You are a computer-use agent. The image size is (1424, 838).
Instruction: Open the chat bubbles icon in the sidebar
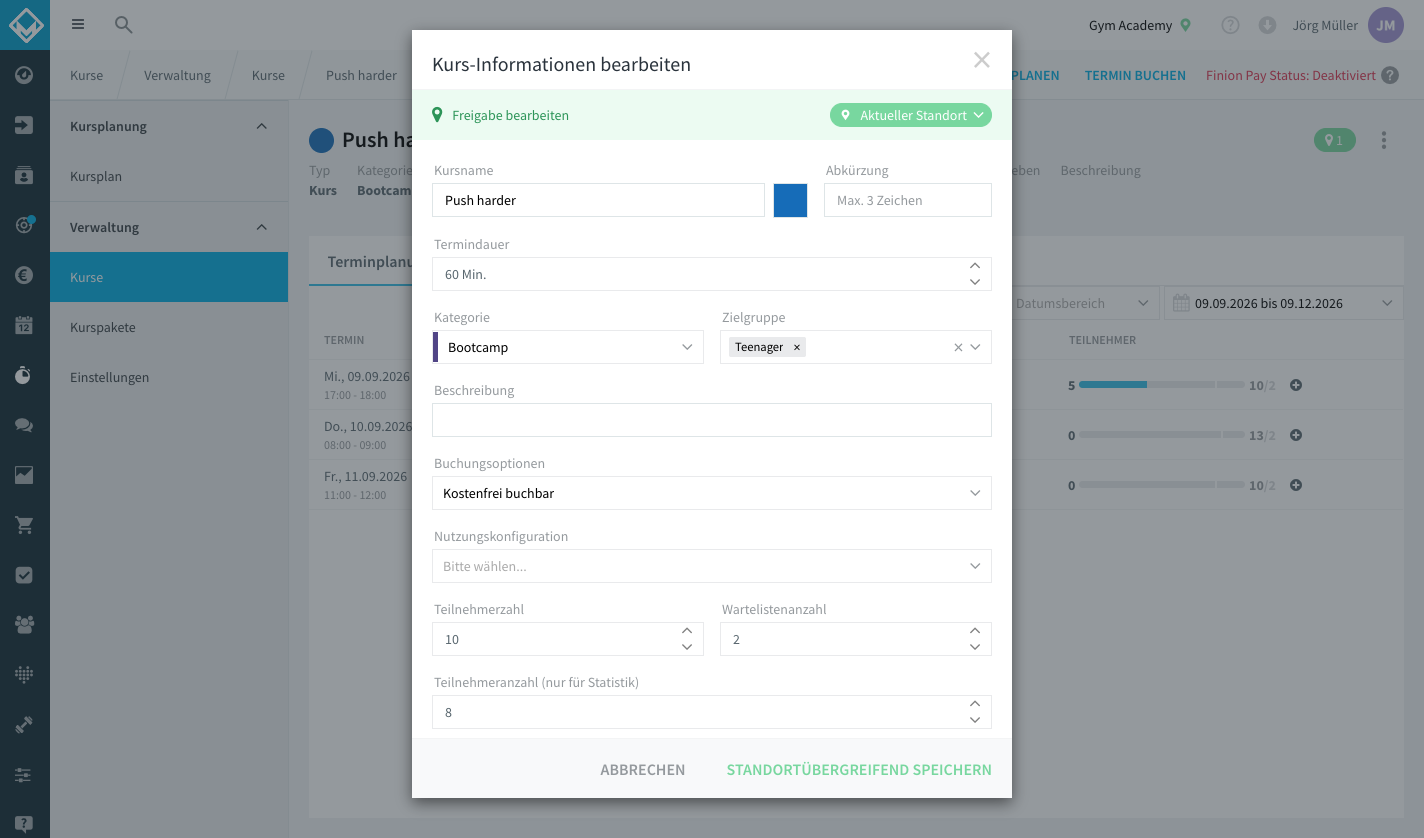(25, 425)
